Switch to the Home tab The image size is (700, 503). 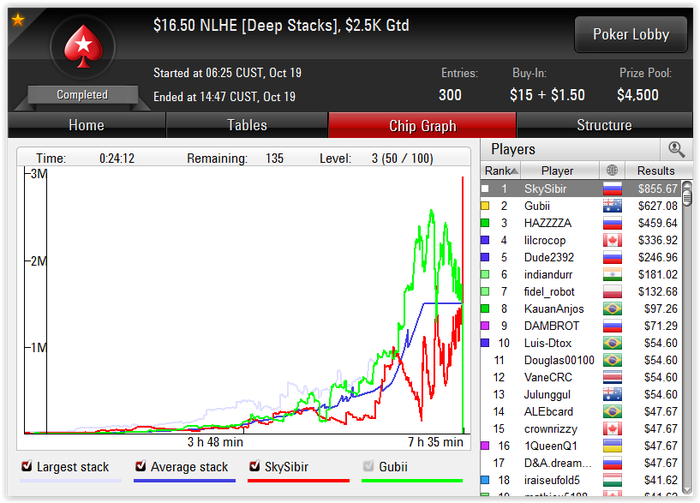click(87, 125)
